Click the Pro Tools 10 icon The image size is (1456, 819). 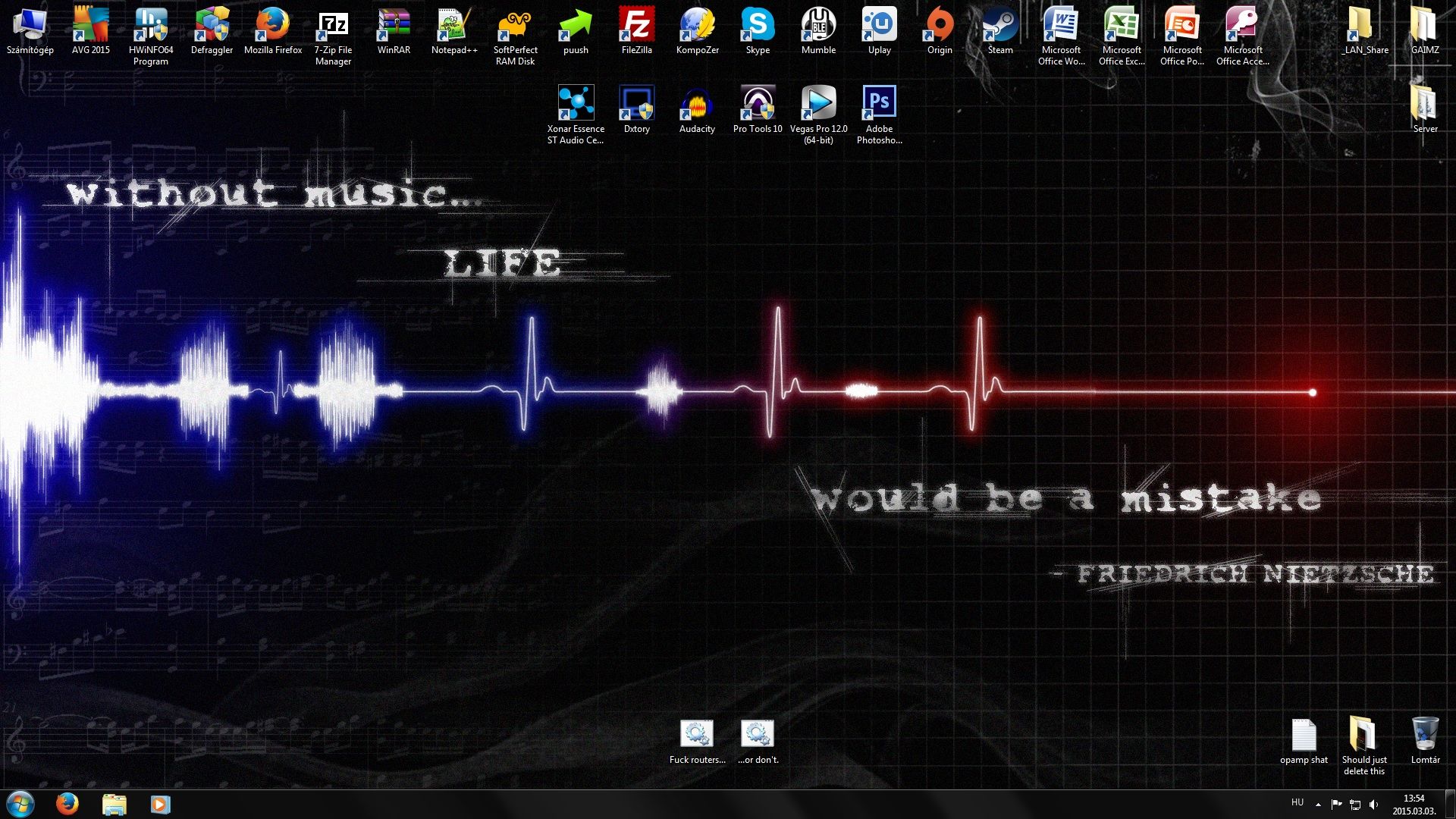tap(758, 105)
